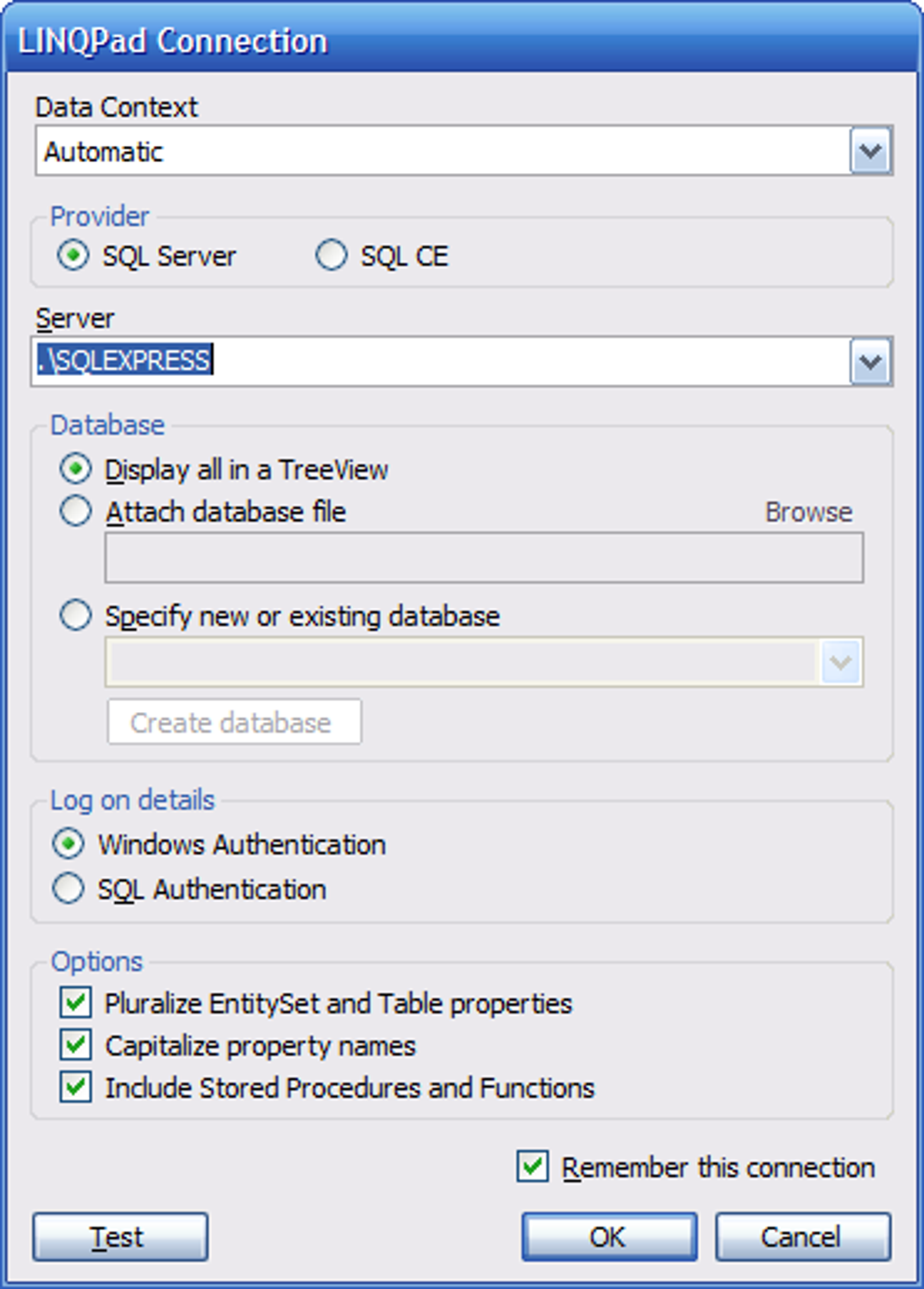The width and height of the screenshot is (924, 1289).
Task: Click the Browse link
Action: 808,513
